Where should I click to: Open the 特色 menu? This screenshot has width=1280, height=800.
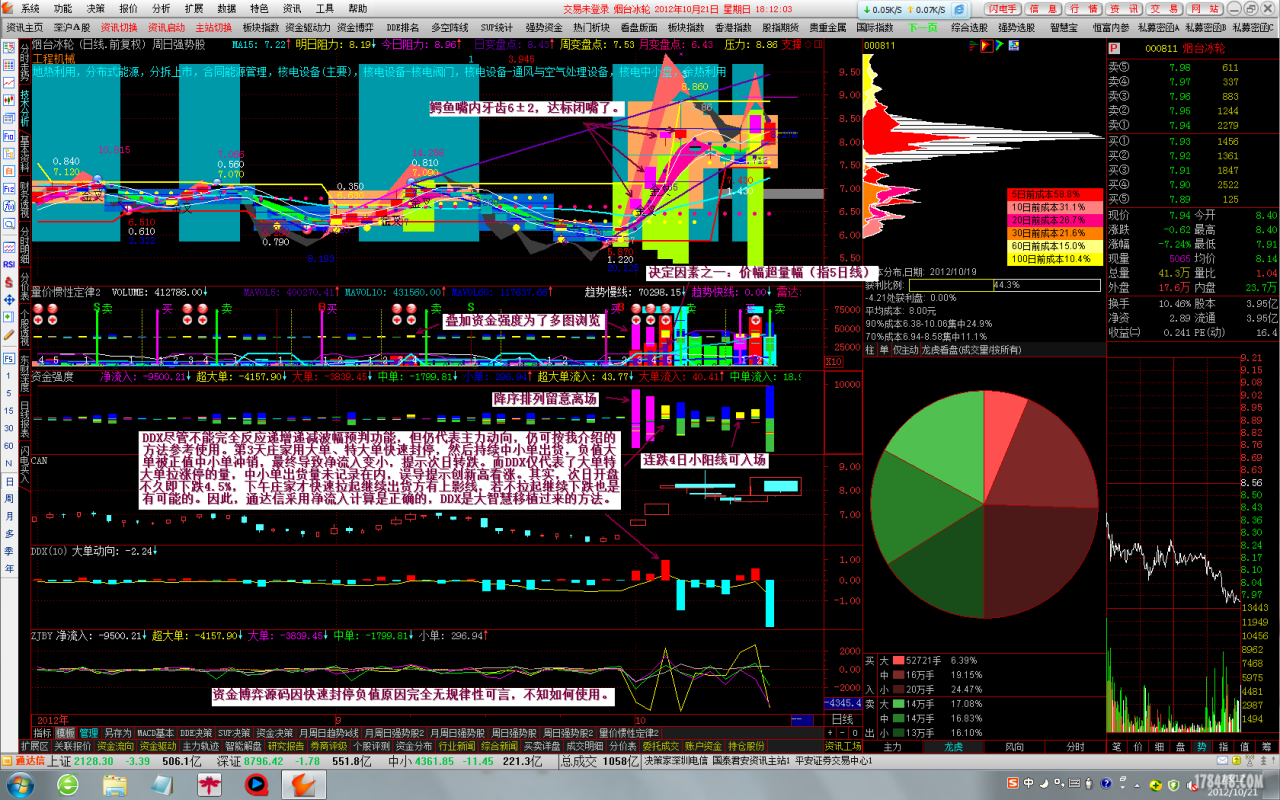tap(259, 8)
